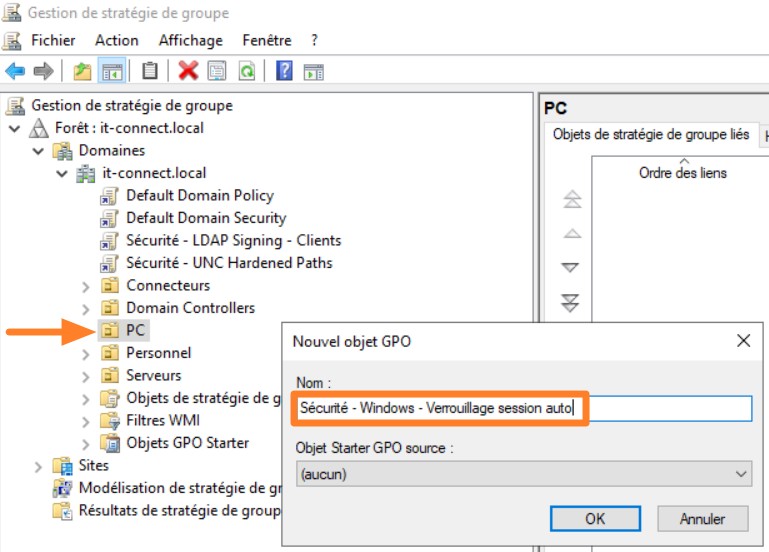The height and width of the screenshot is (552, 769).
Task: Move link to bottom with double-down arrow
Action: point(571,302)
